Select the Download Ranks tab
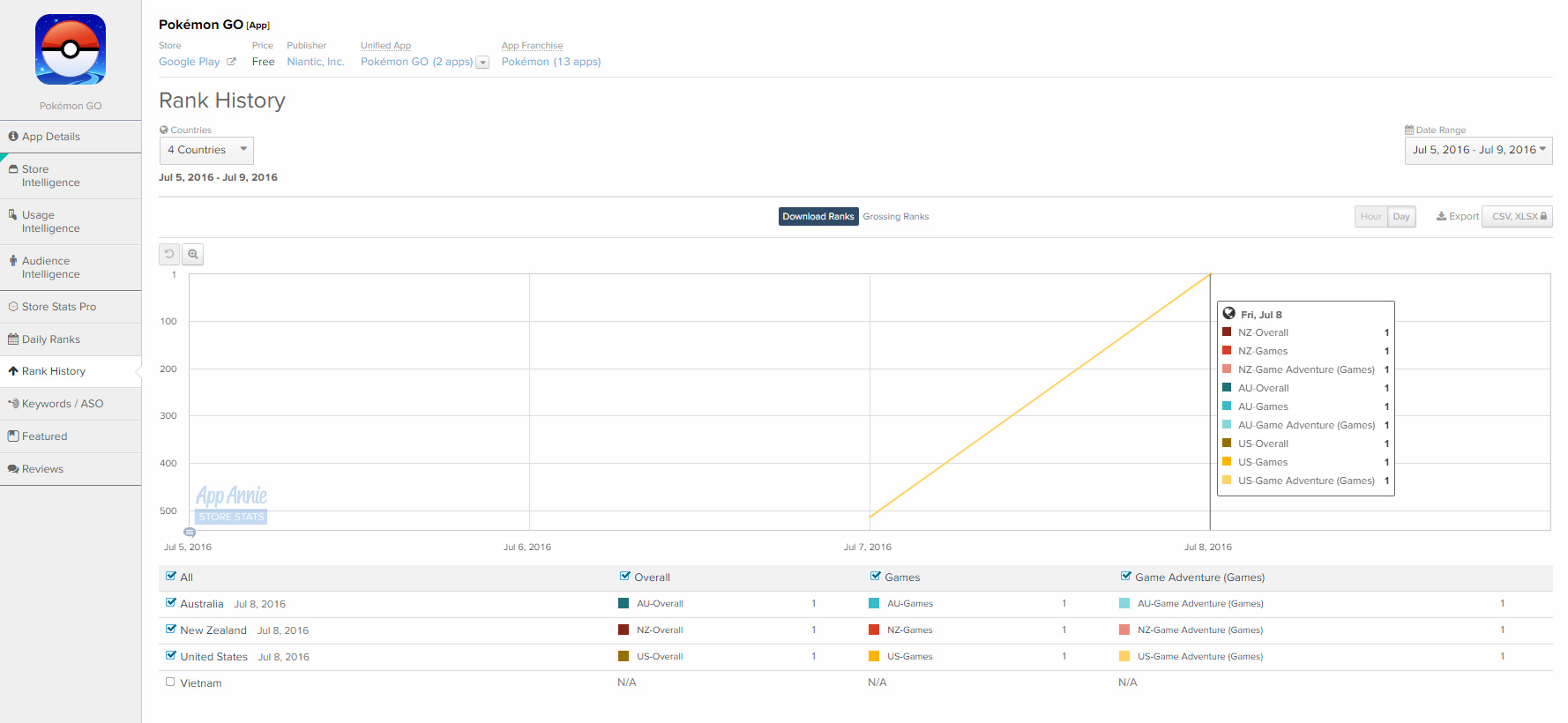Screen dimensions: 1568x723 pyautogui.click(x=818, y=216)
